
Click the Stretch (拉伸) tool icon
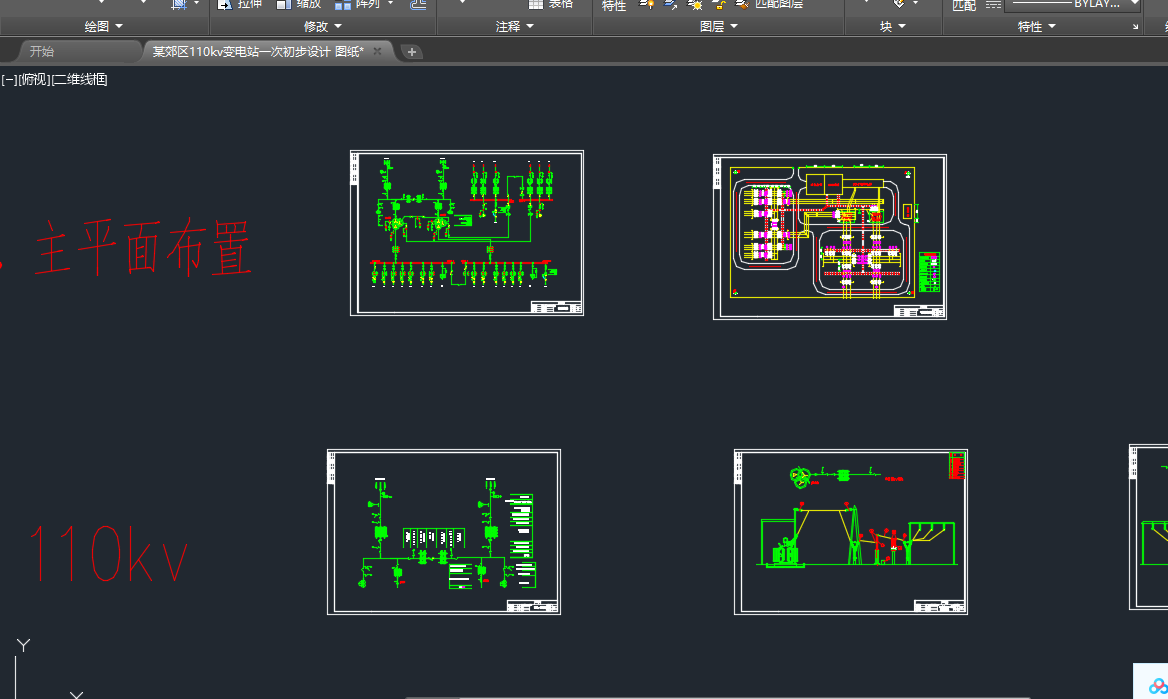(225, 4)
